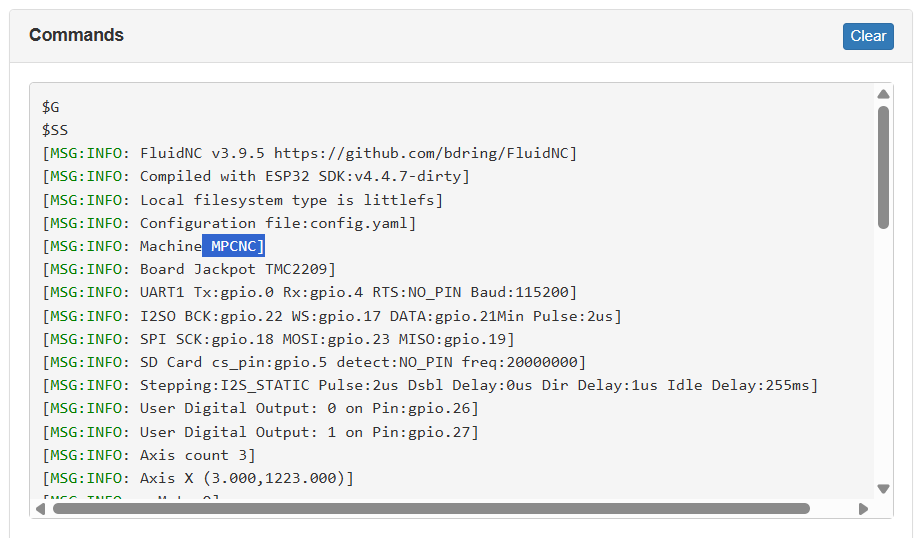Screen dimensions: 914x538
Task: Click the vertical scrollbar thumb
Action: tap(883, 167)
